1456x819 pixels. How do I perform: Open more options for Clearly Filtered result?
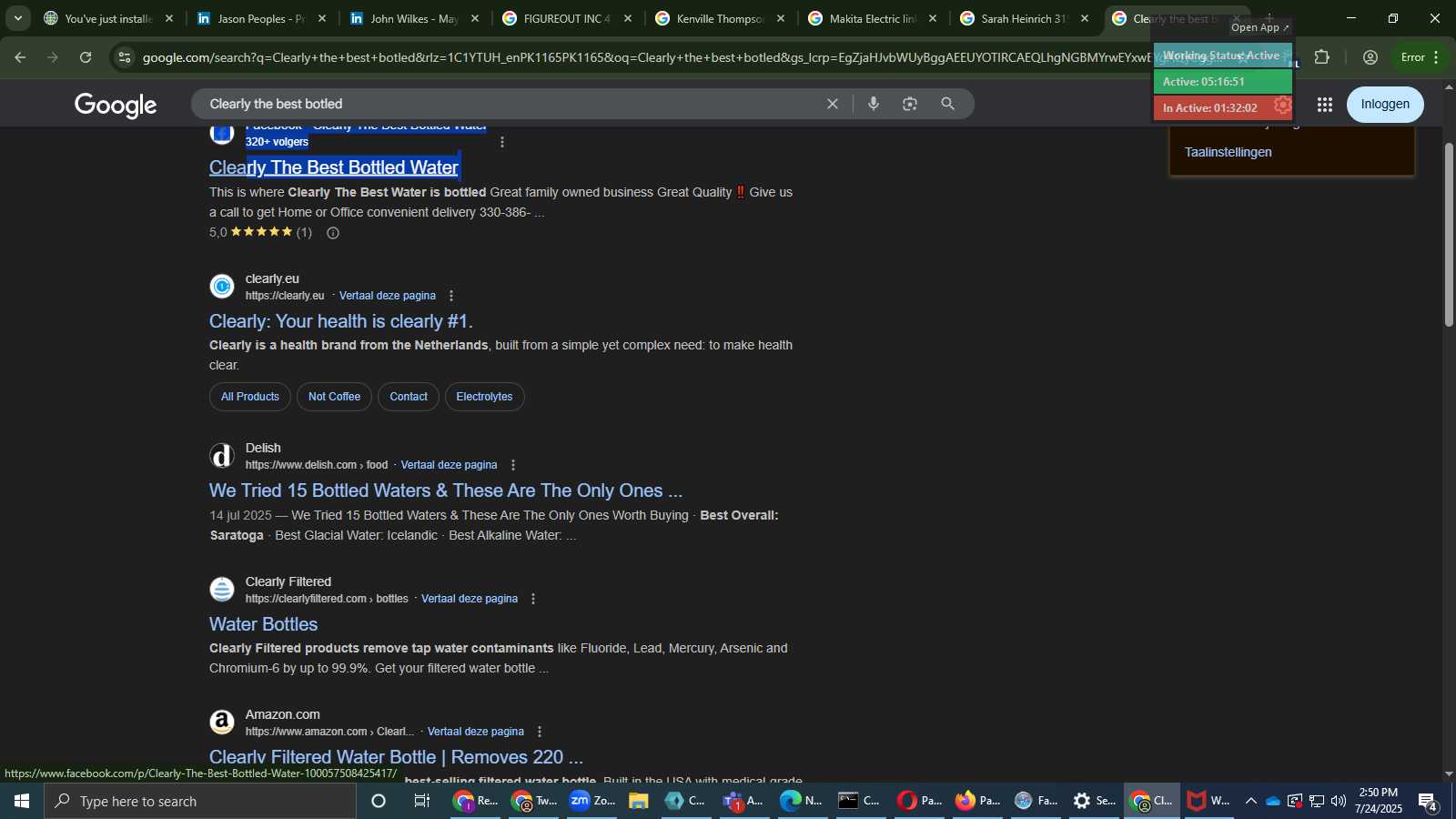pos(533,599)
